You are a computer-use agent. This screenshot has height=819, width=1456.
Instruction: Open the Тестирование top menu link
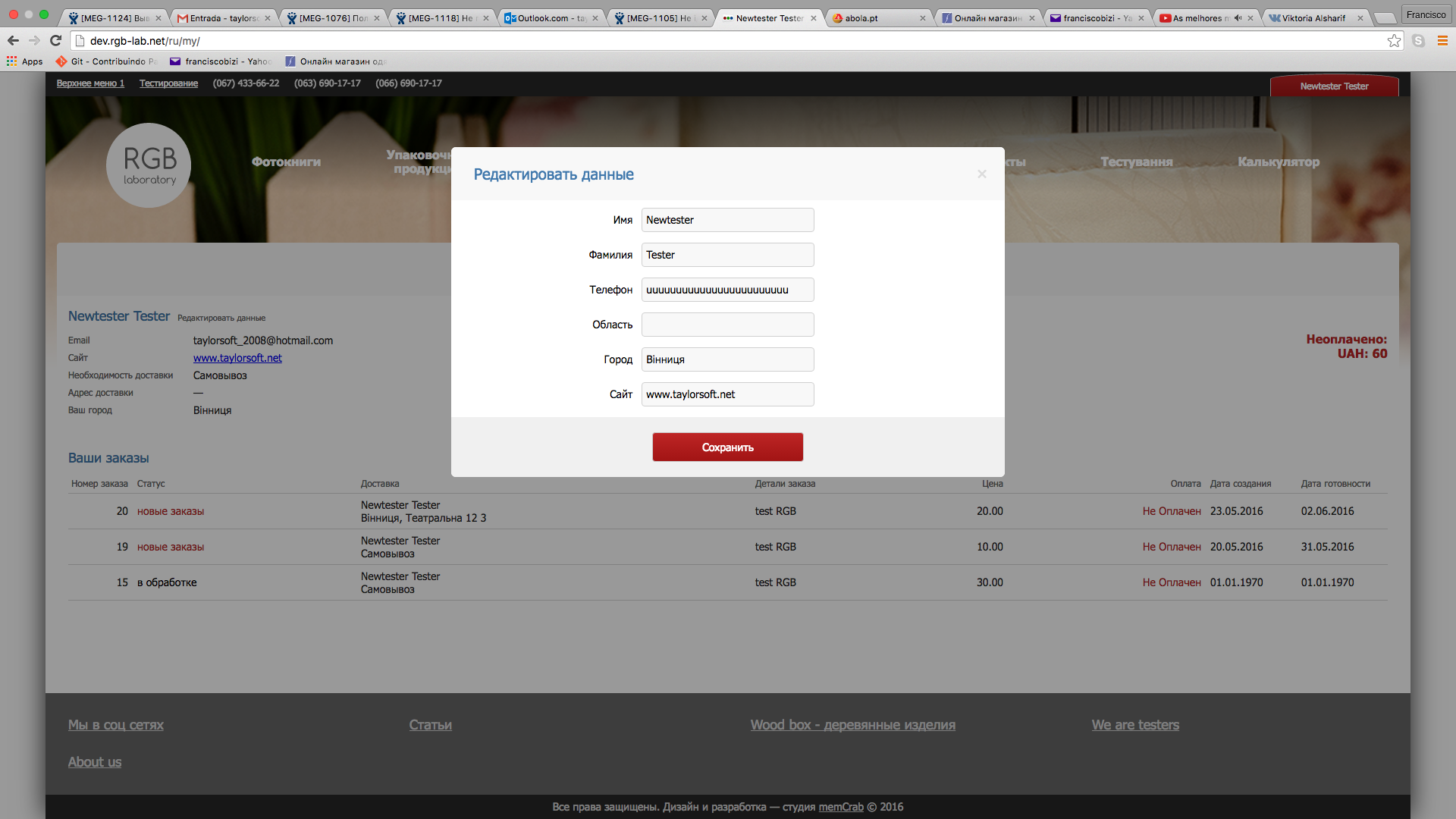pos(168,83)
